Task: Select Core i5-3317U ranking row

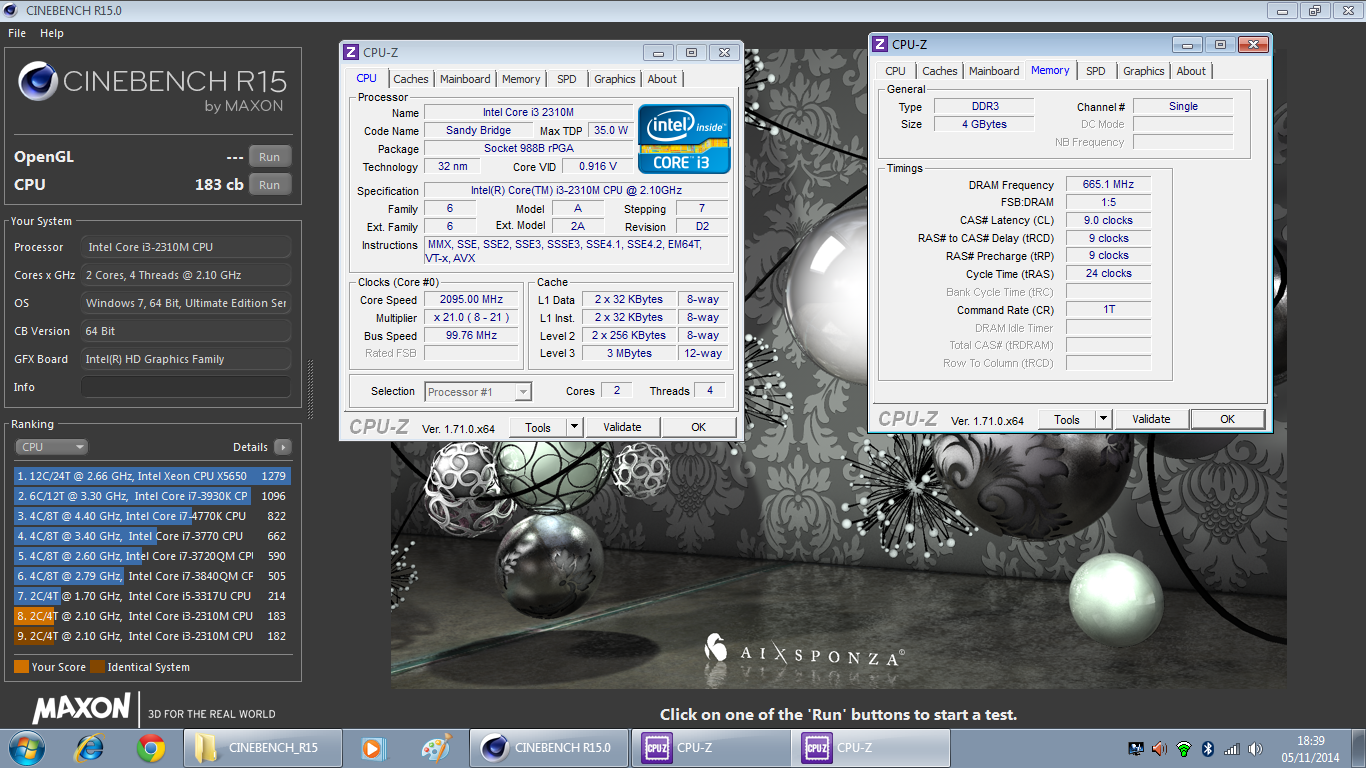Action: pyautogui.click(x=152, y=596)
